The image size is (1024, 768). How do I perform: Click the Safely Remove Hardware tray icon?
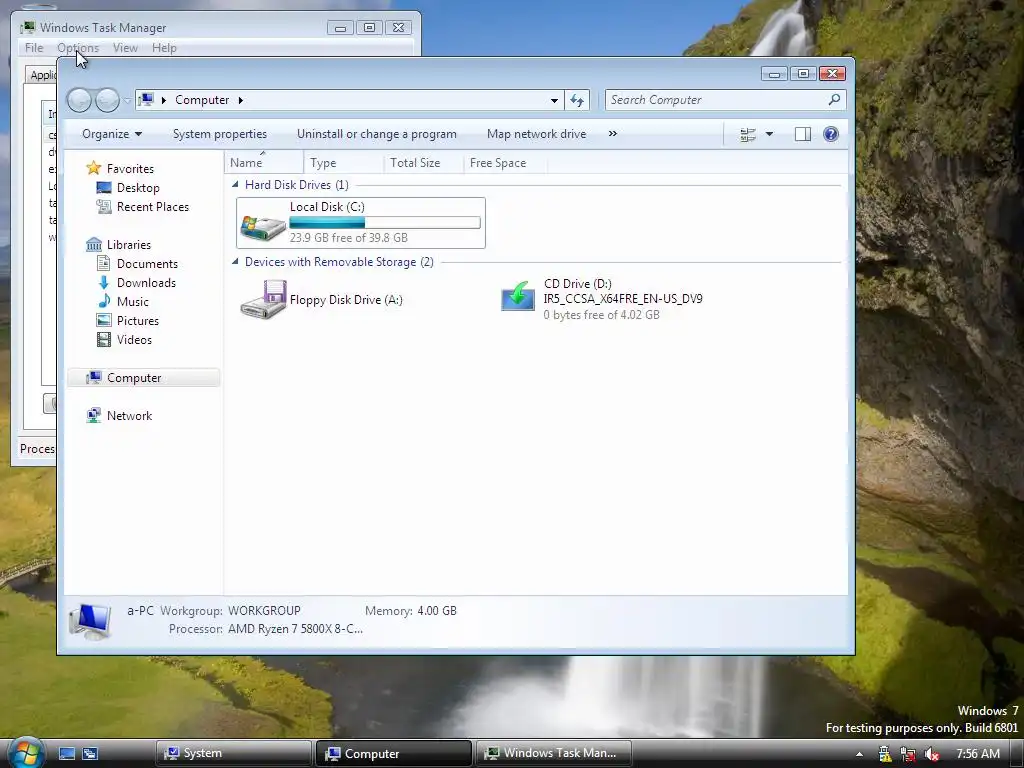(885, 754)
